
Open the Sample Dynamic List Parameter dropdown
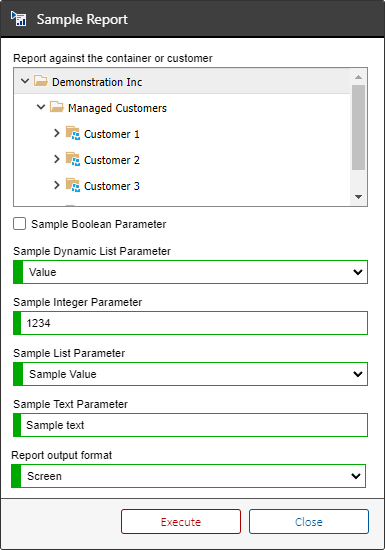[190, 272]
